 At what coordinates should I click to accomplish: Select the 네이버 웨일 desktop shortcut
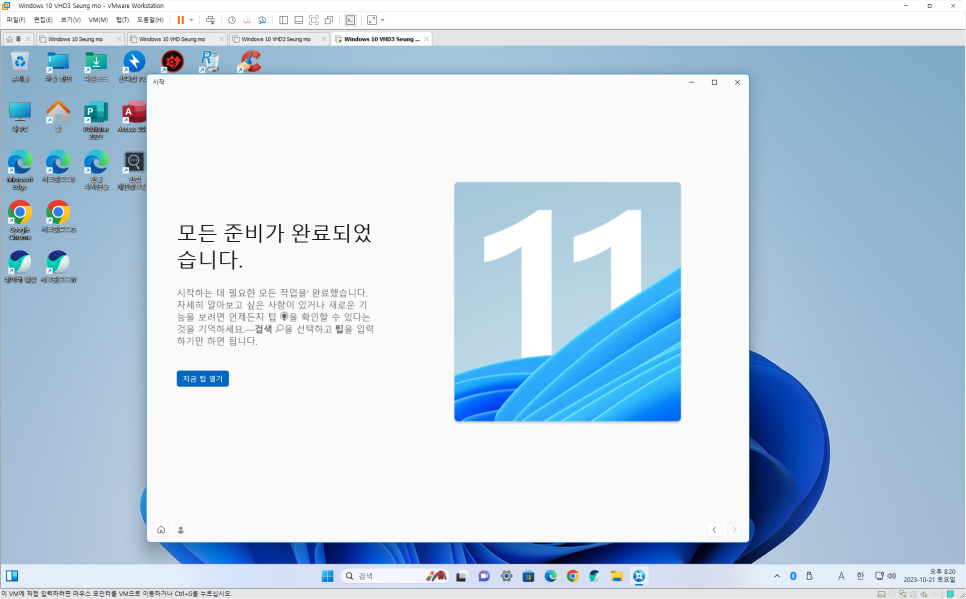20,267
